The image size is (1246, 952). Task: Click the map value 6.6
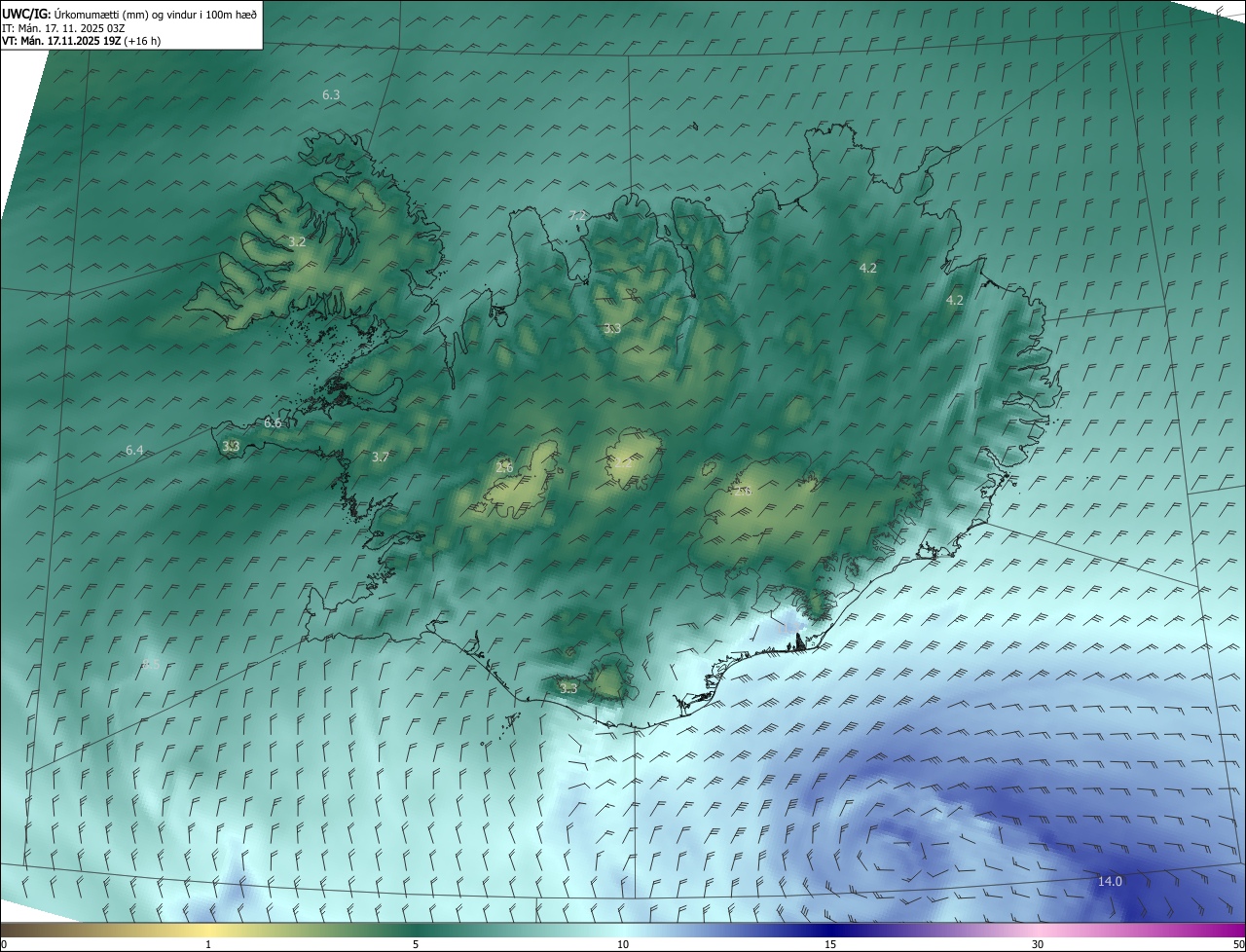273,423
